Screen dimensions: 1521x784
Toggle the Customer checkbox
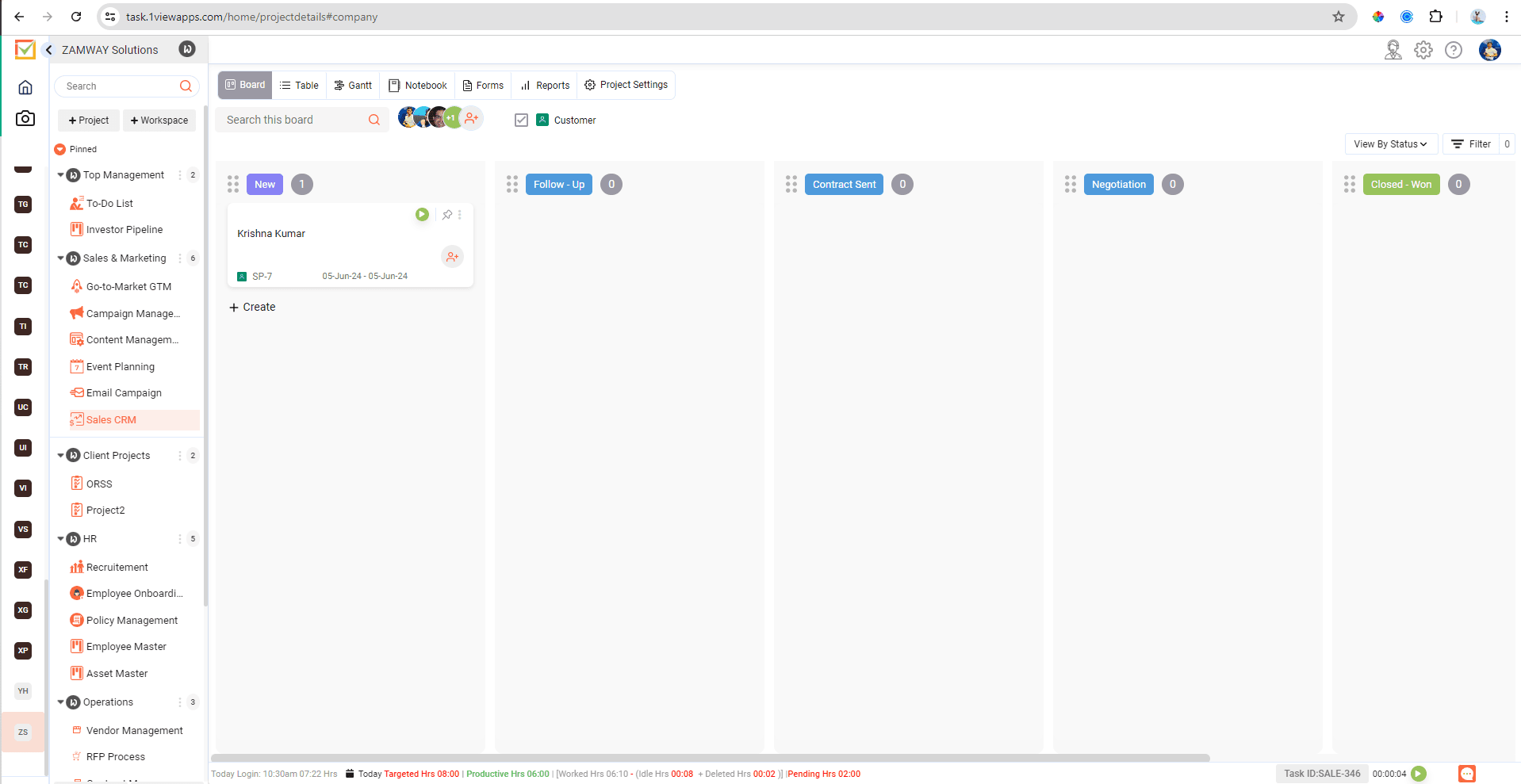521,120
